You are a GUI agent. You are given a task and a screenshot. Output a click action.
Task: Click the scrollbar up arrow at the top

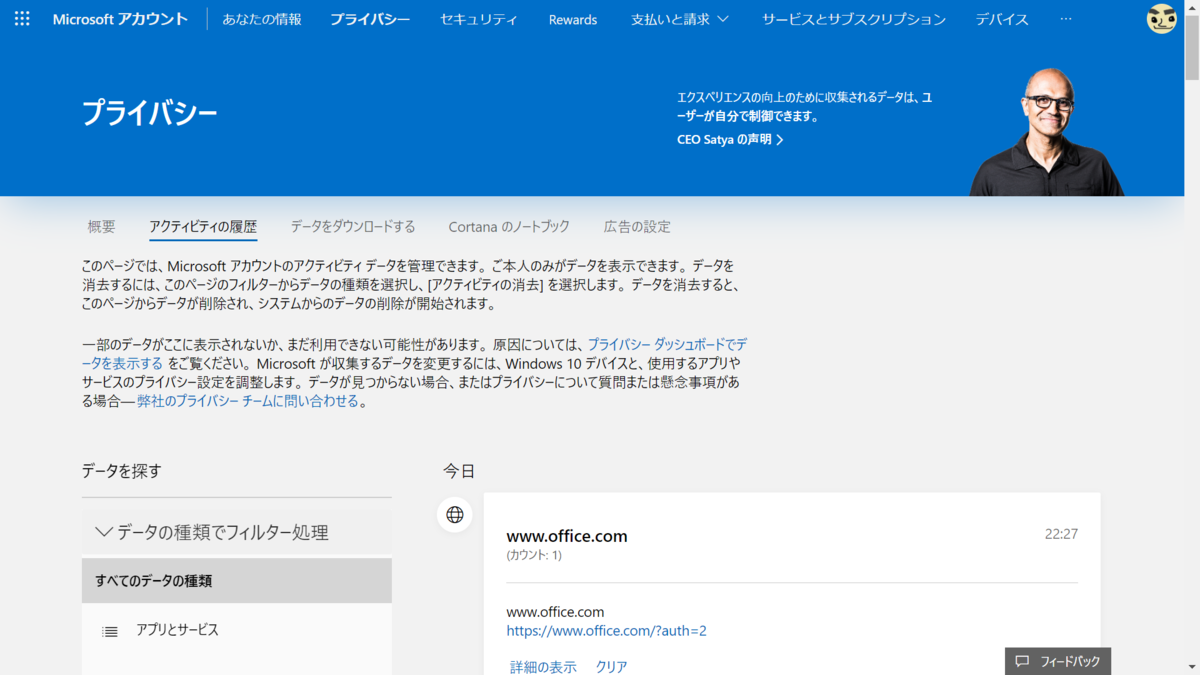click(1192, 8)
